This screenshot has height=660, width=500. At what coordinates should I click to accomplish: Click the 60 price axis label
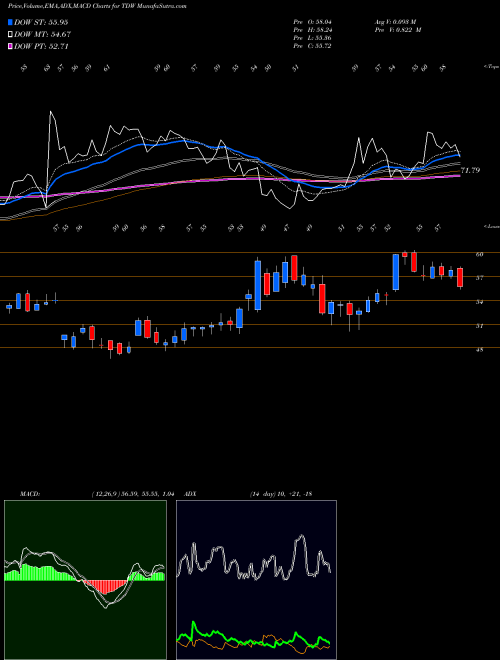click(x=480, y=254)
